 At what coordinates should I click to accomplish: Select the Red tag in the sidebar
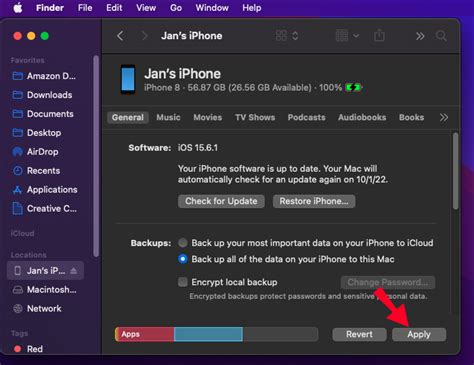click(x=28, y=349)
